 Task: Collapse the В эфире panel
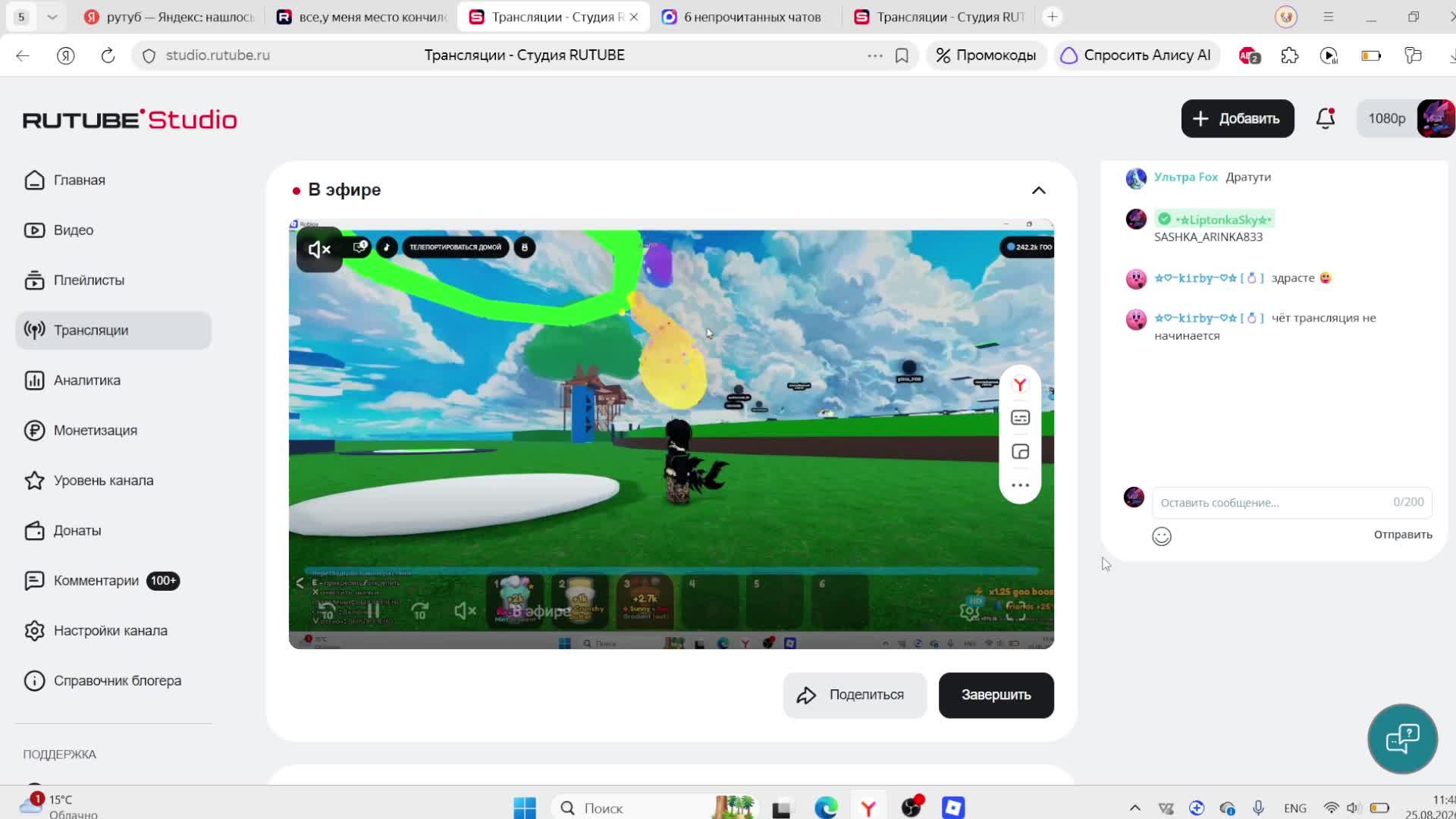(x=1039, y=190)
